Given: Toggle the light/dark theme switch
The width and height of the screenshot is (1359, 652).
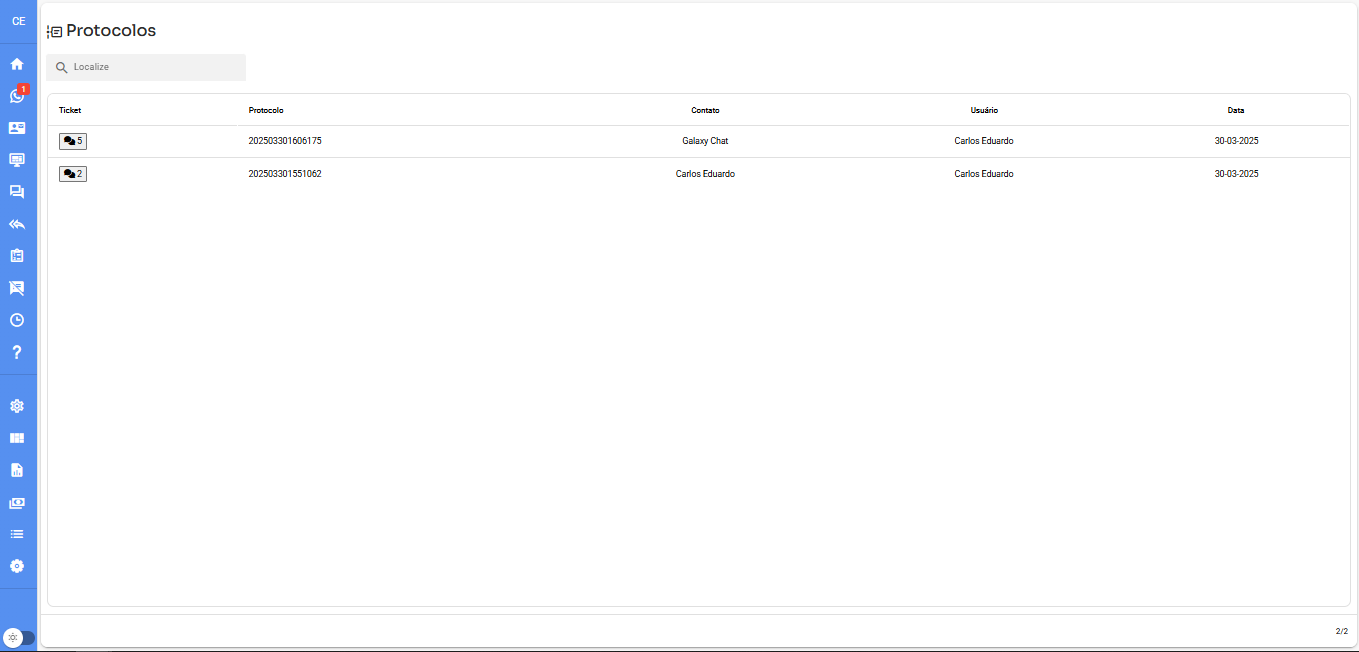Looking at the screenshot, I should tap(18, 637).
